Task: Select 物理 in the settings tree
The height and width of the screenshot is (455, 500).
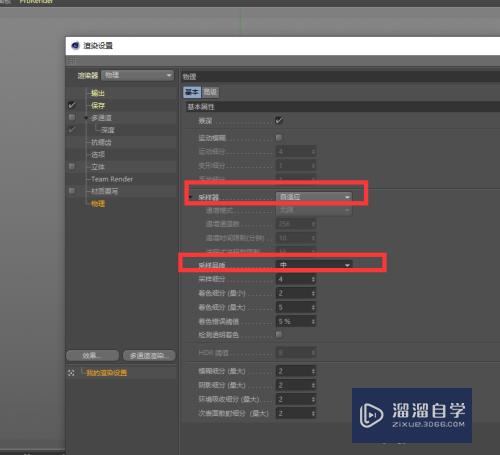Action: 98,204
